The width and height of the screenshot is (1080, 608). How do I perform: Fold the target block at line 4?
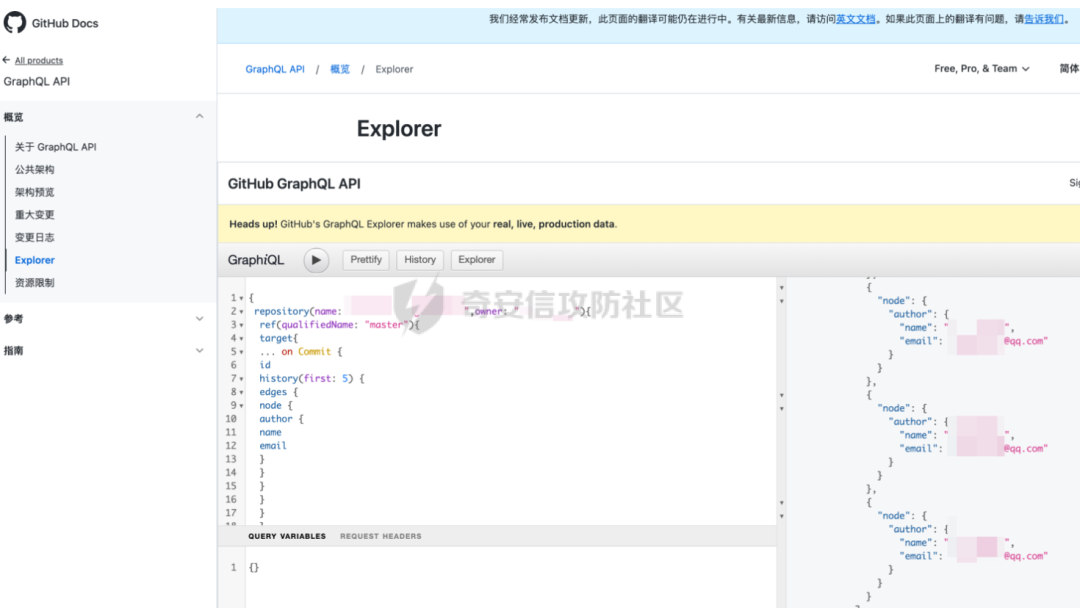(241, 339)
